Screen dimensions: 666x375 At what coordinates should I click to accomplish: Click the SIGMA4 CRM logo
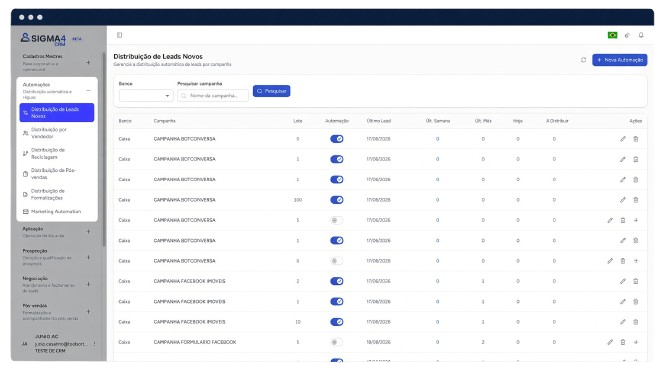[43, 39]
